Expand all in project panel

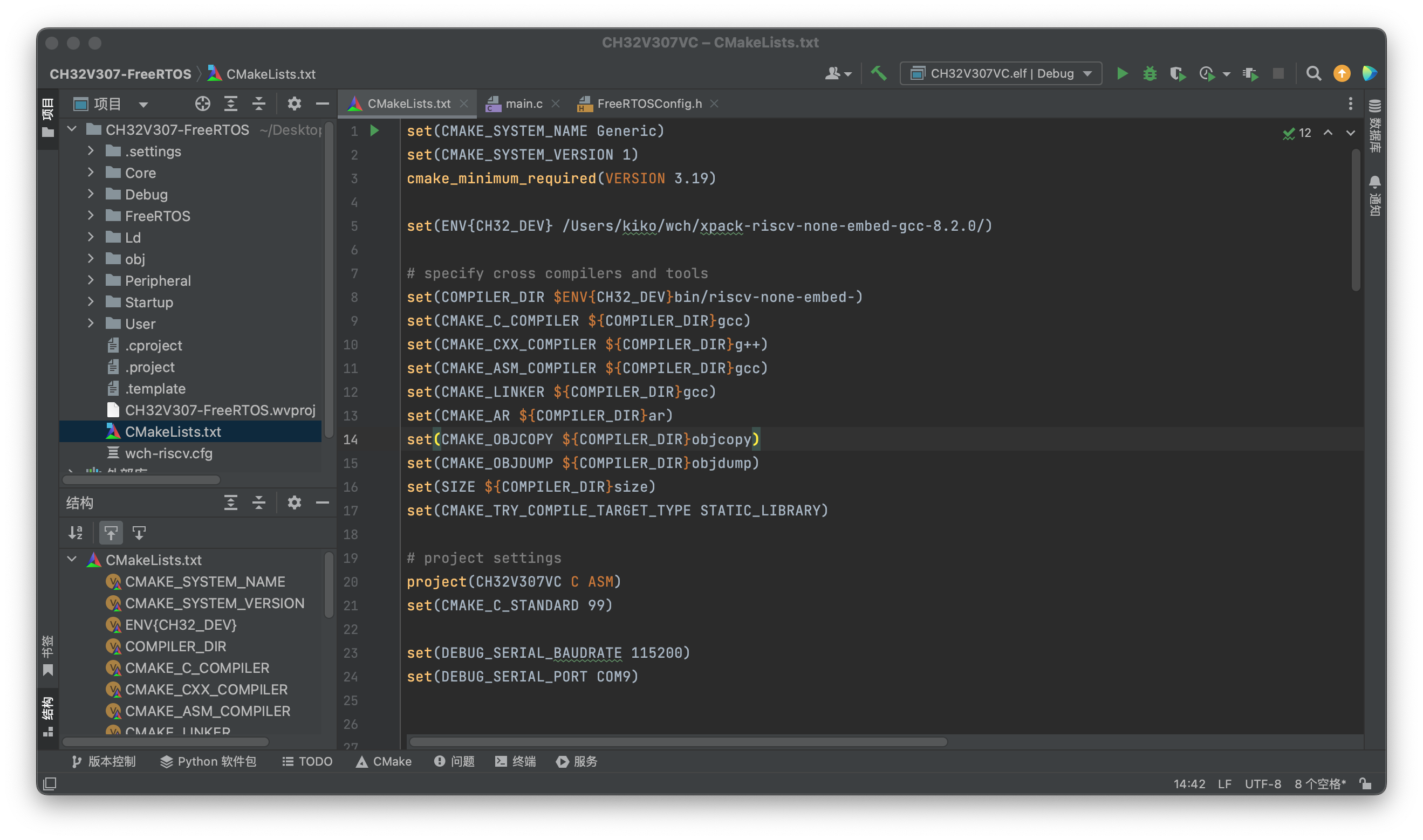tap(230, 104)
